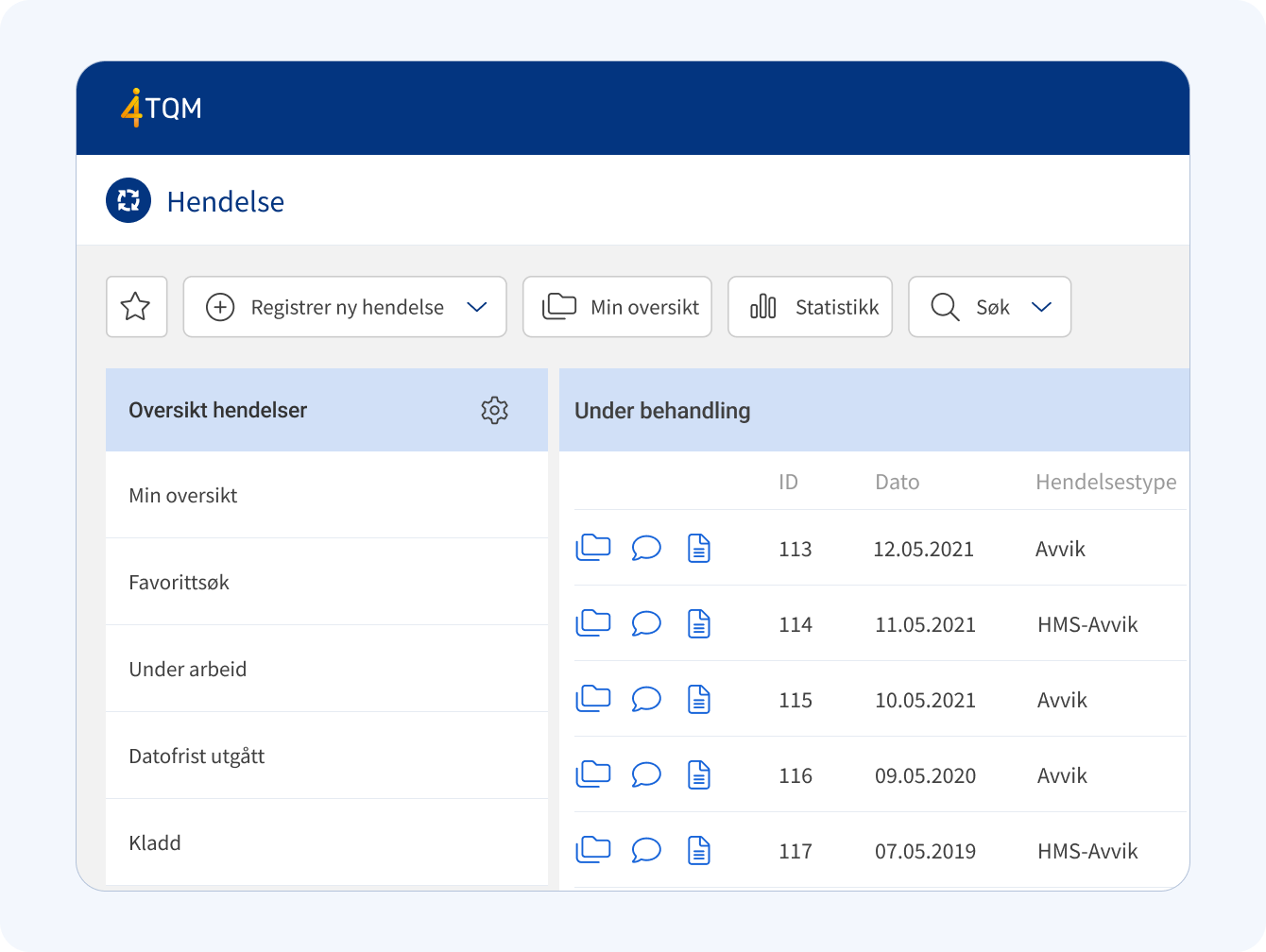Screen dimensions: 1266x952
Task: Click Avvik type in row 113
Action: (1060, 549)
